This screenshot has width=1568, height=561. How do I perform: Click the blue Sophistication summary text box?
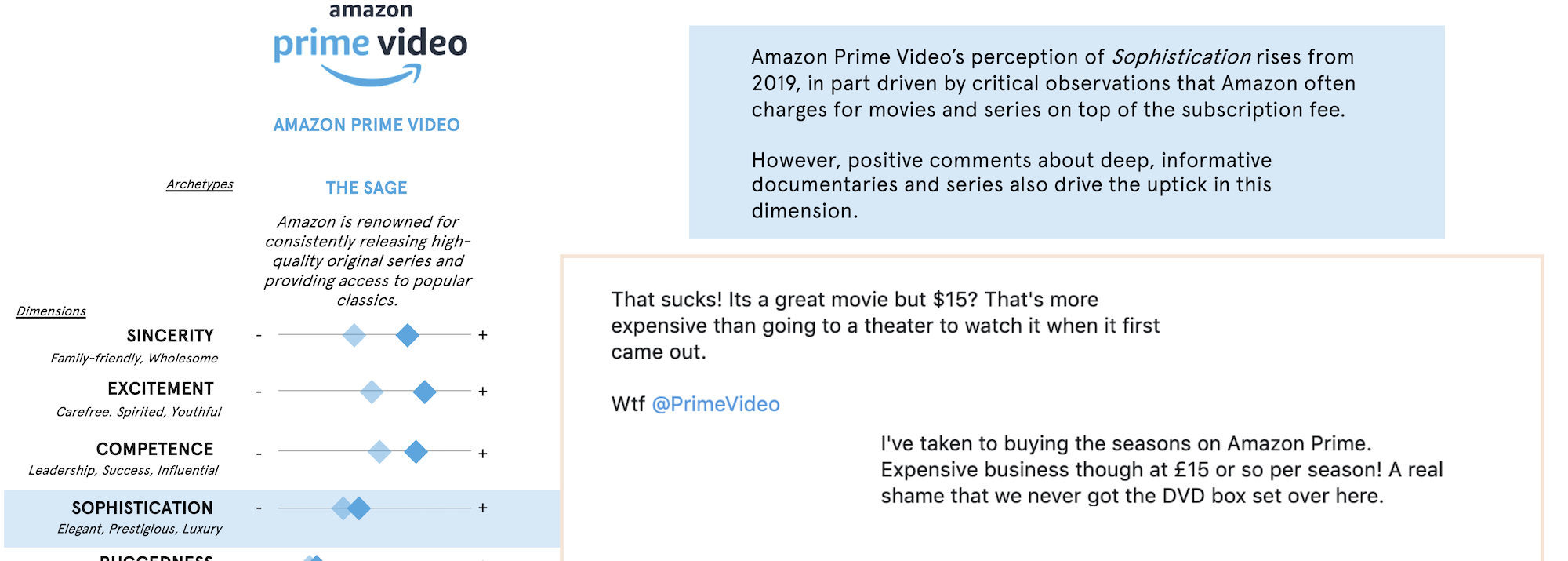(1066, 132)
